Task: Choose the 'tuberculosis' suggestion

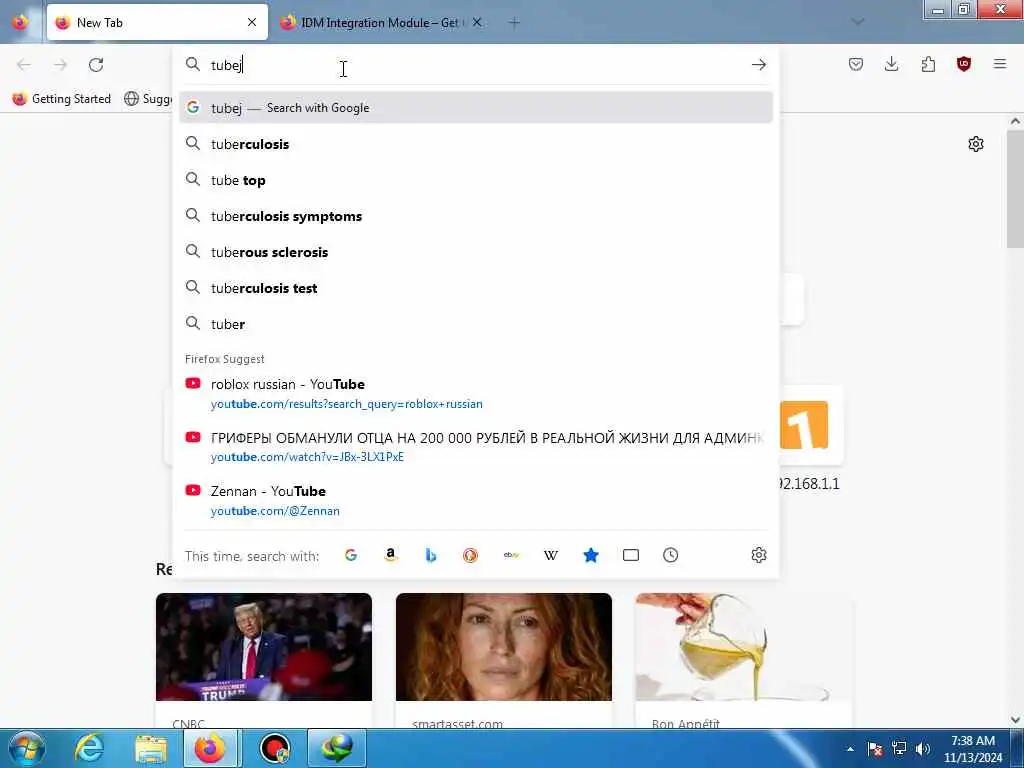Action: tap(475, 144)
